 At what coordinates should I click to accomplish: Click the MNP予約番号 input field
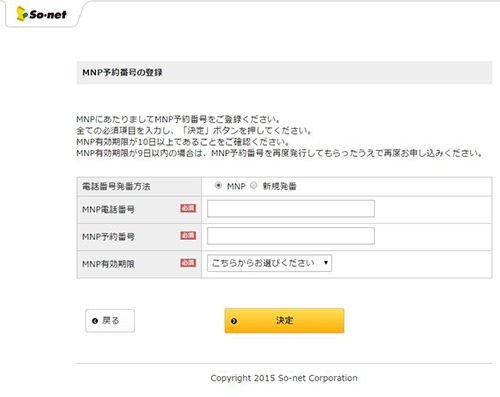[x=291, y=236]
